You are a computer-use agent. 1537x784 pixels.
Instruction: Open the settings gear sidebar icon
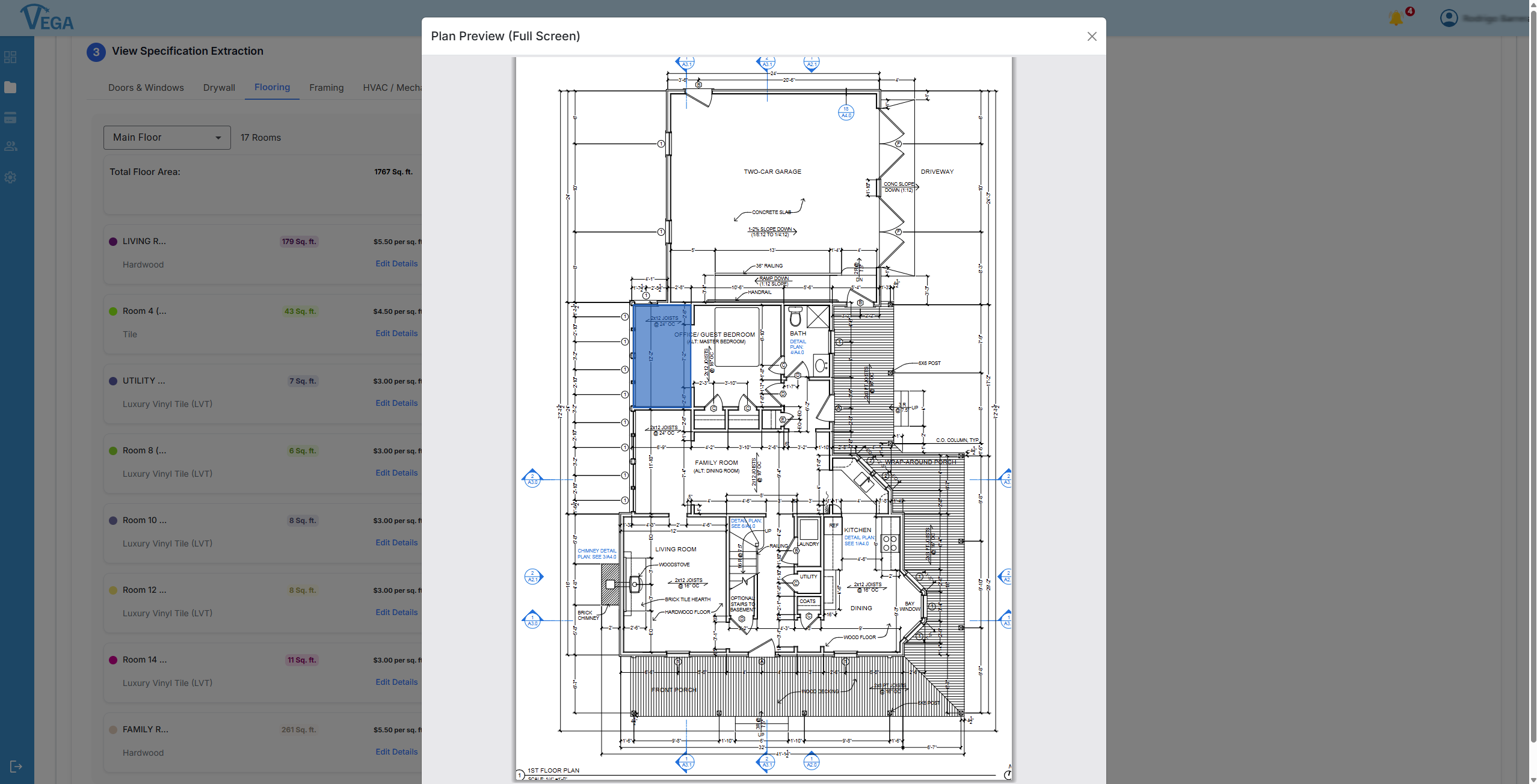10,177
